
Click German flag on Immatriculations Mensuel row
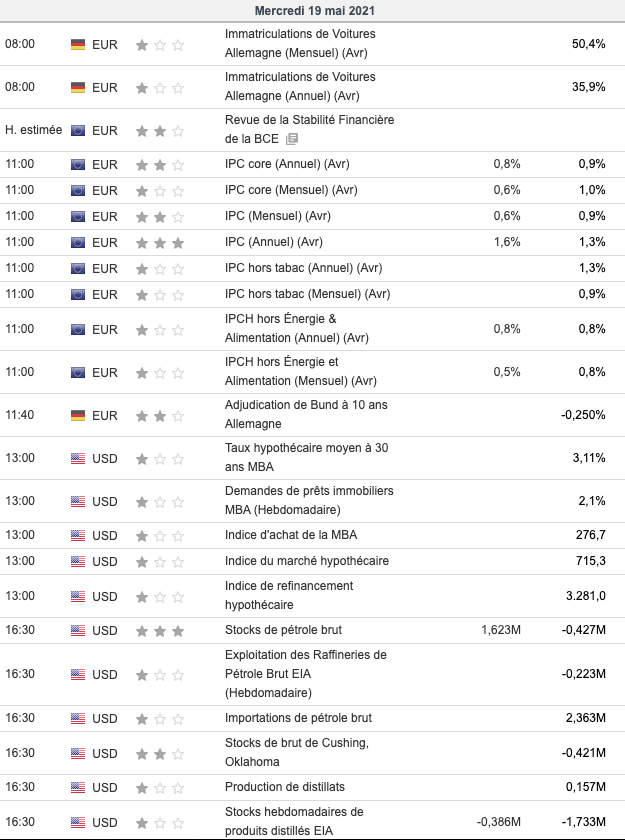[78, 44]
